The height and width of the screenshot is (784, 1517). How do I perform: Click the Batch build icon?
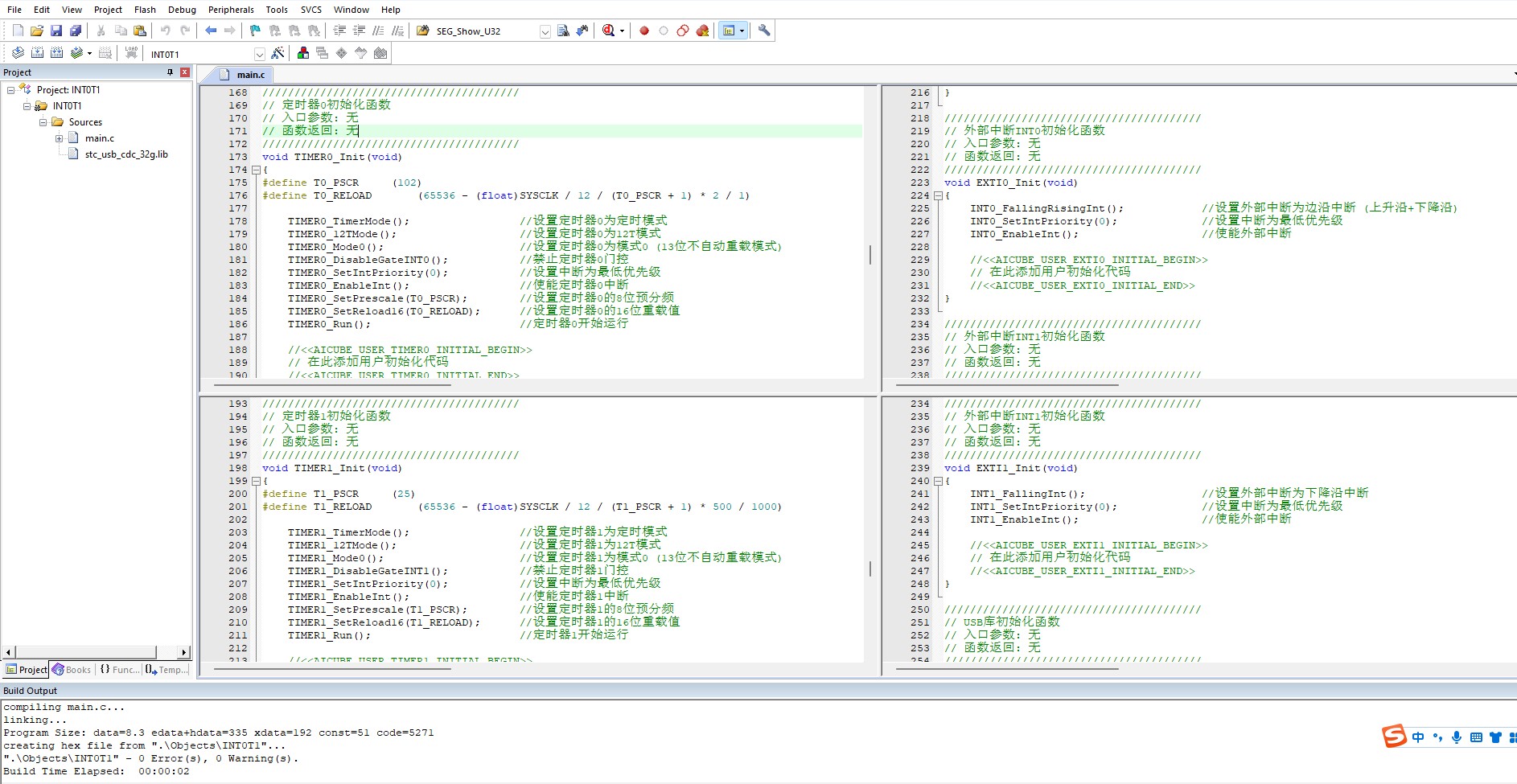(x=76, y=53)
